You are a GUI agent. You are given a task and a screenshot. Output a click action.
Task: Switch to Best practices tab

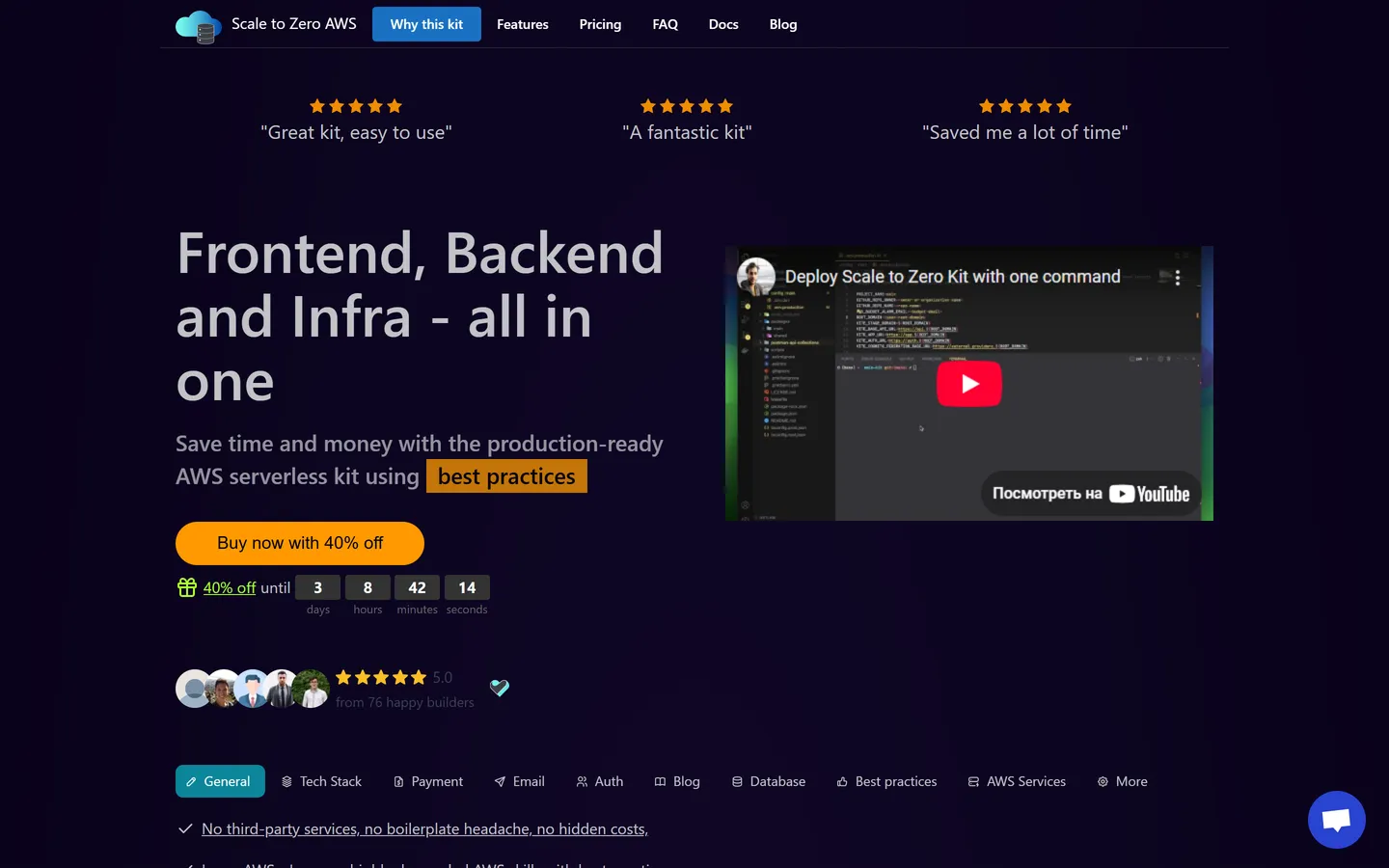point(886,781)
